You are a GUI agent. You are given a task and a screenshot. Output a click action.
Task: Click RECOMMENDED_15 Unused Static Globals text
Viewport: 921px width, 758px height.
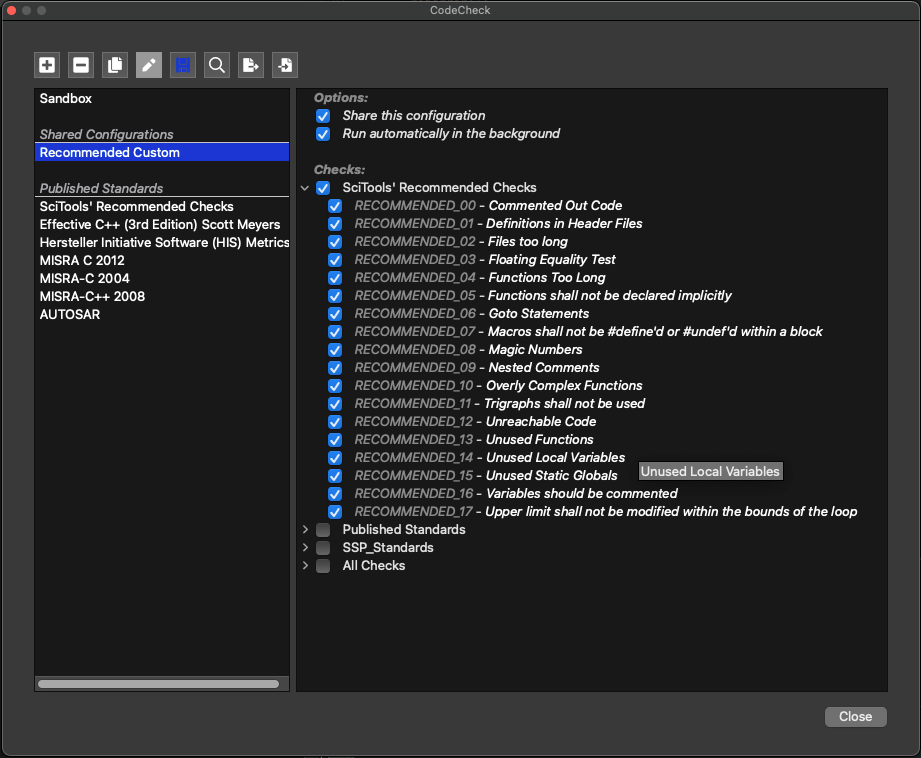pos(486,476)
